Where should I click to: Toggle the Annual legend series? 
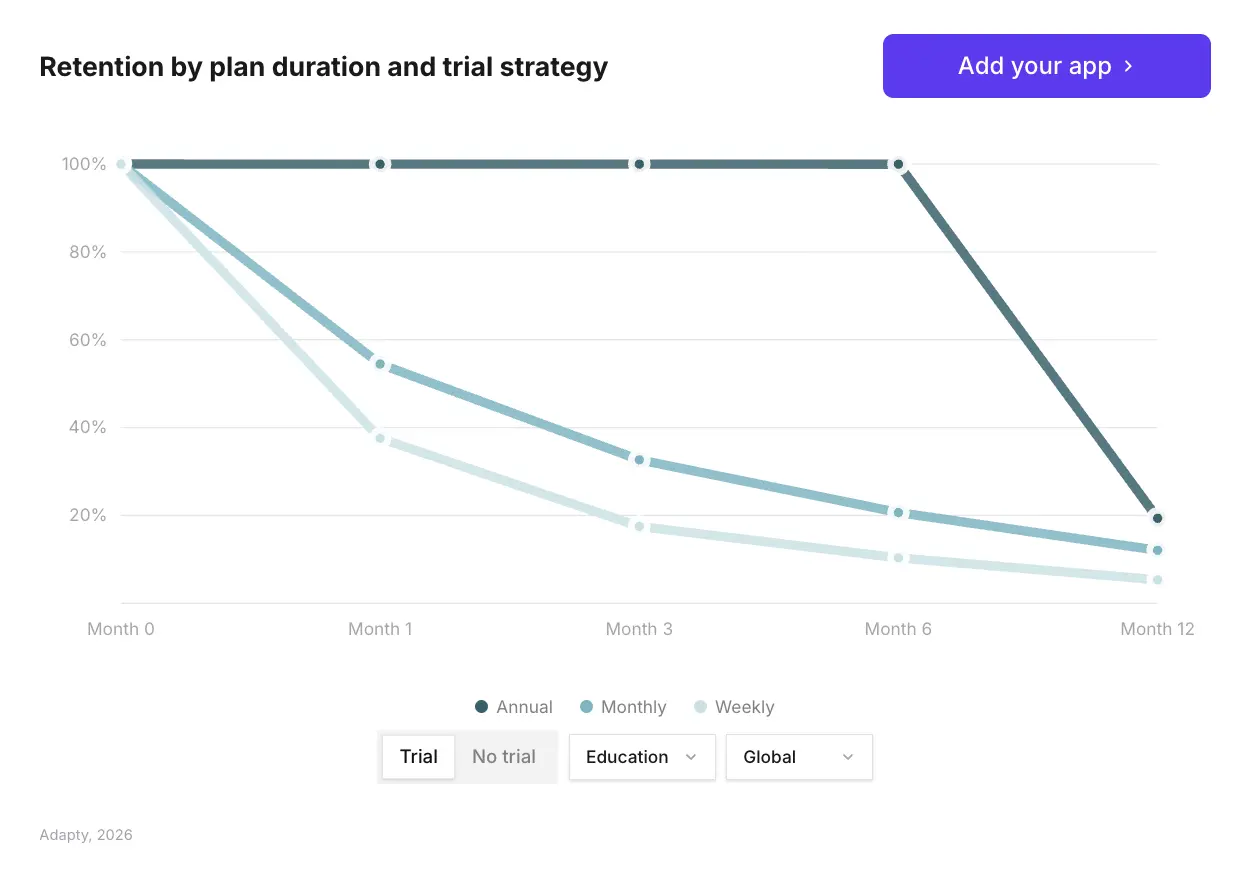(513, 707)
